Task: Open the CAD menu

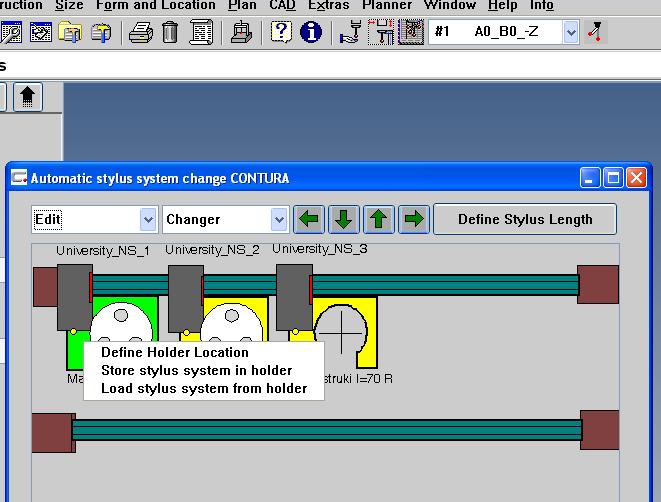Action: (x=282, y=5)
